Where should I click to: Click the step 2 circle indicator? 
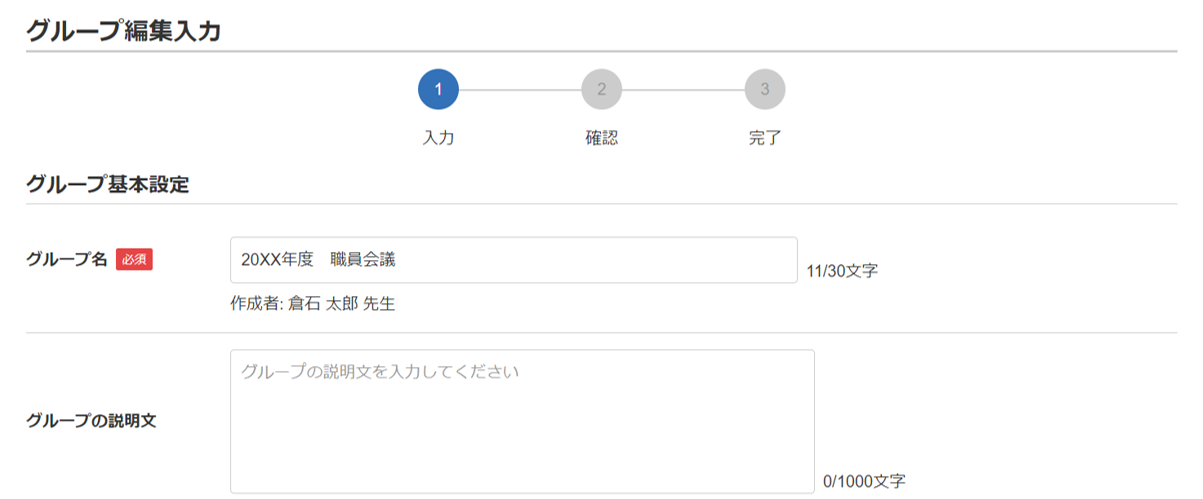601,89
